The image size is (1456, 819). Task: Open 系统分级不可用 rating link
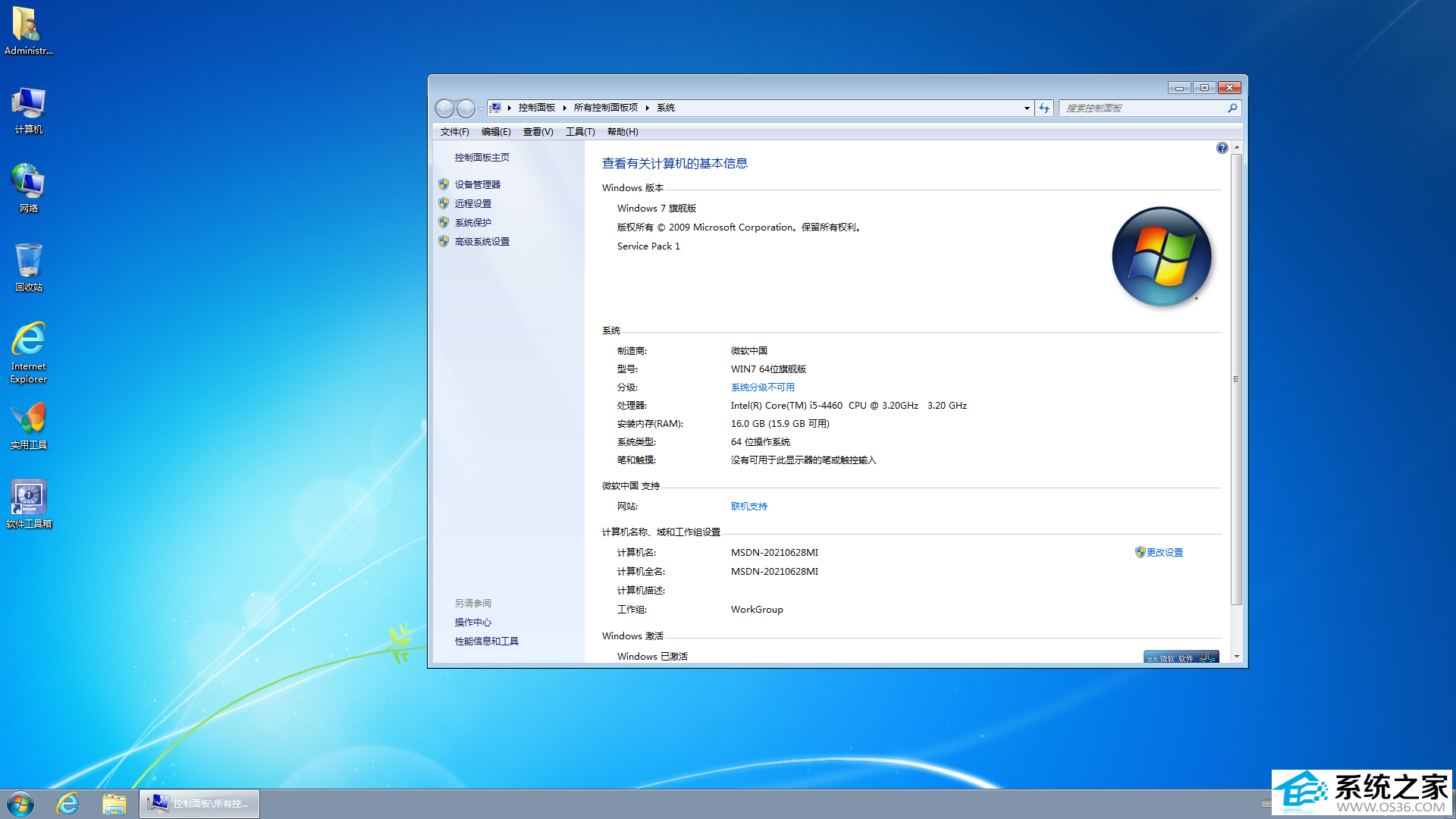tap(762, 388)
